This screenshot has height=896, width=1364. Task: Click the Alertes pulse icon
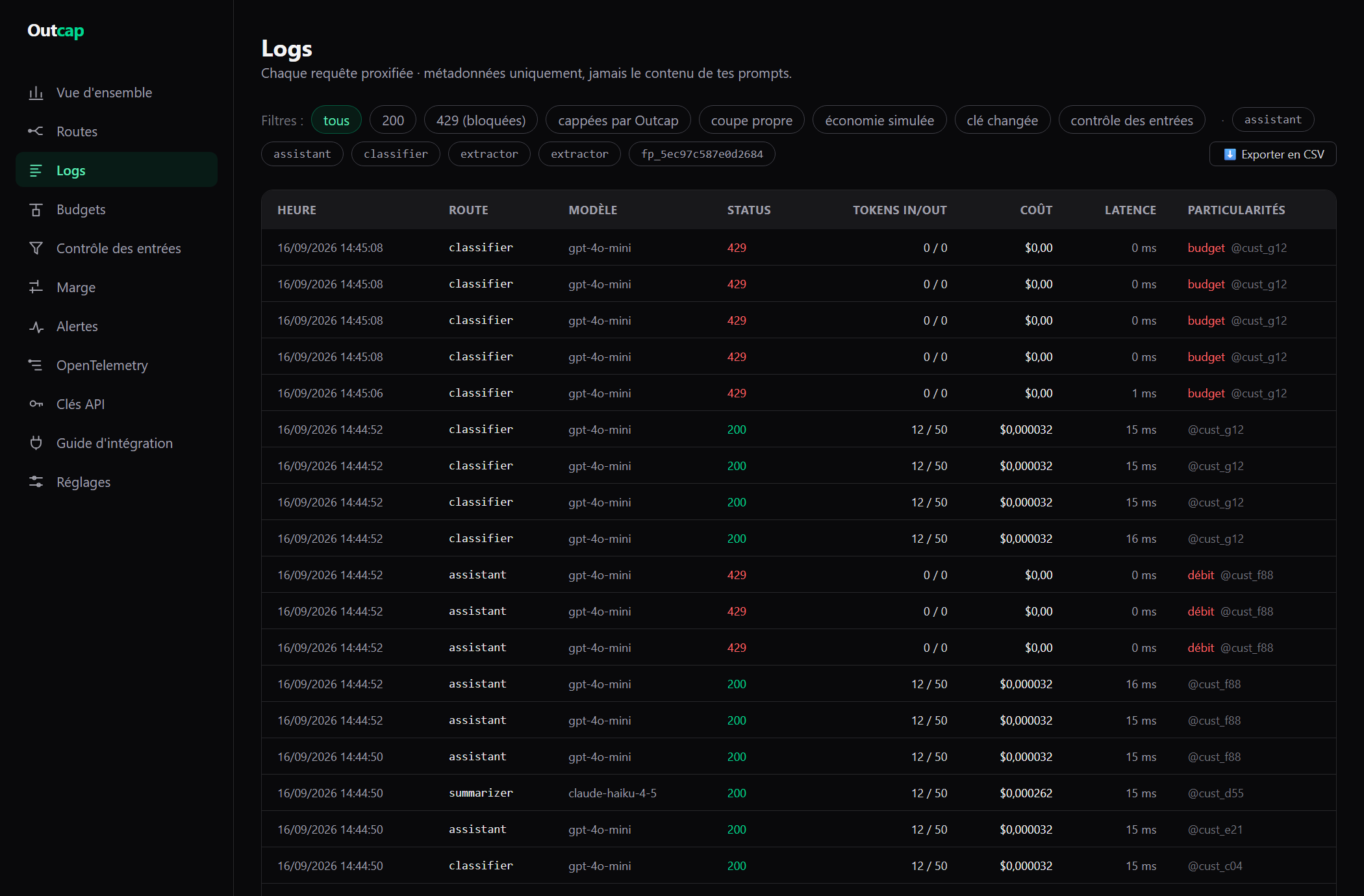pyautogui.click(x=36, y=327)
